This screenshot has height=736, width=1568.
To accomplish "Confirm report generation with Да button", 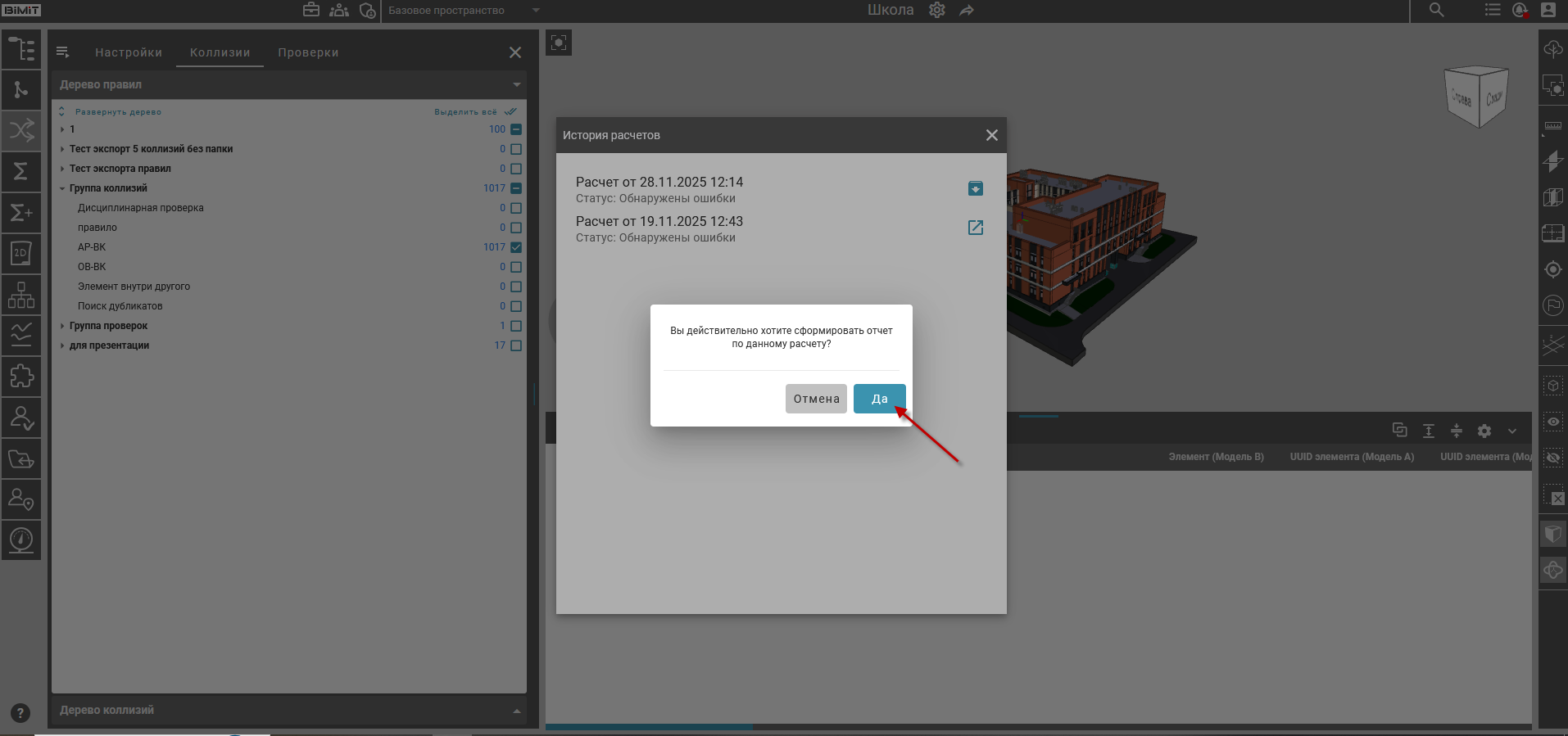I will click(879, 399).
